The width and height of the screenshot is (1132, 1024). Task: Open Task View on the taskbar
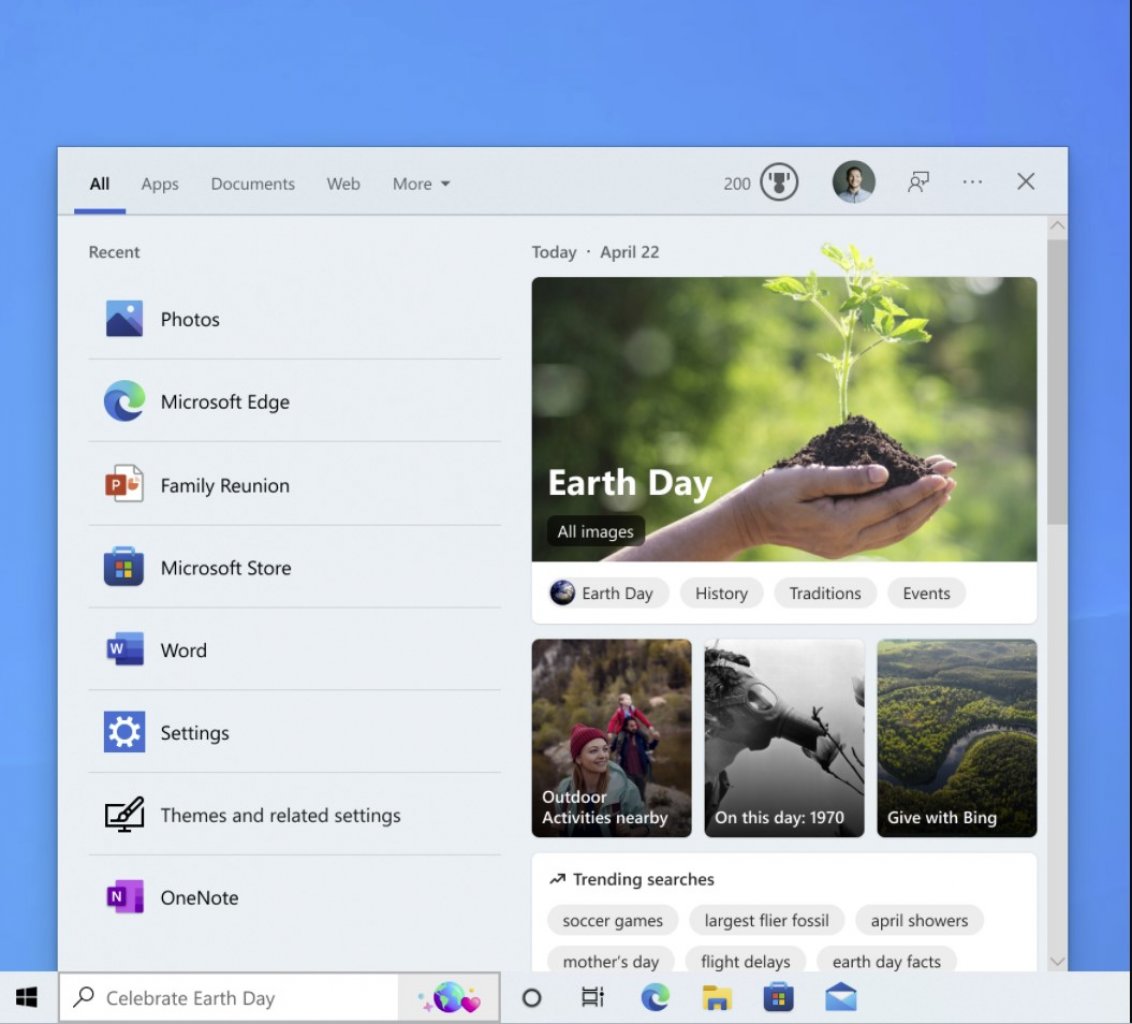(x=592, y=997)
